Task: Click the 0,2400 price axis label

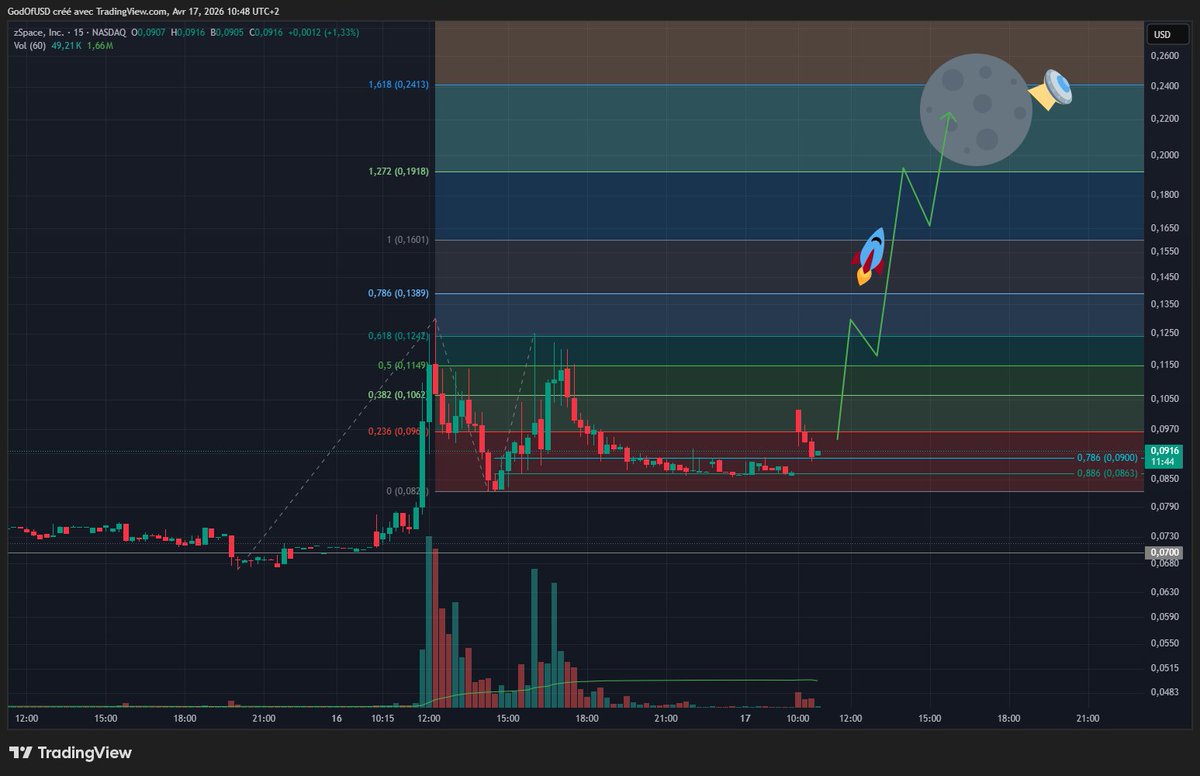Action: (1164, 86)
